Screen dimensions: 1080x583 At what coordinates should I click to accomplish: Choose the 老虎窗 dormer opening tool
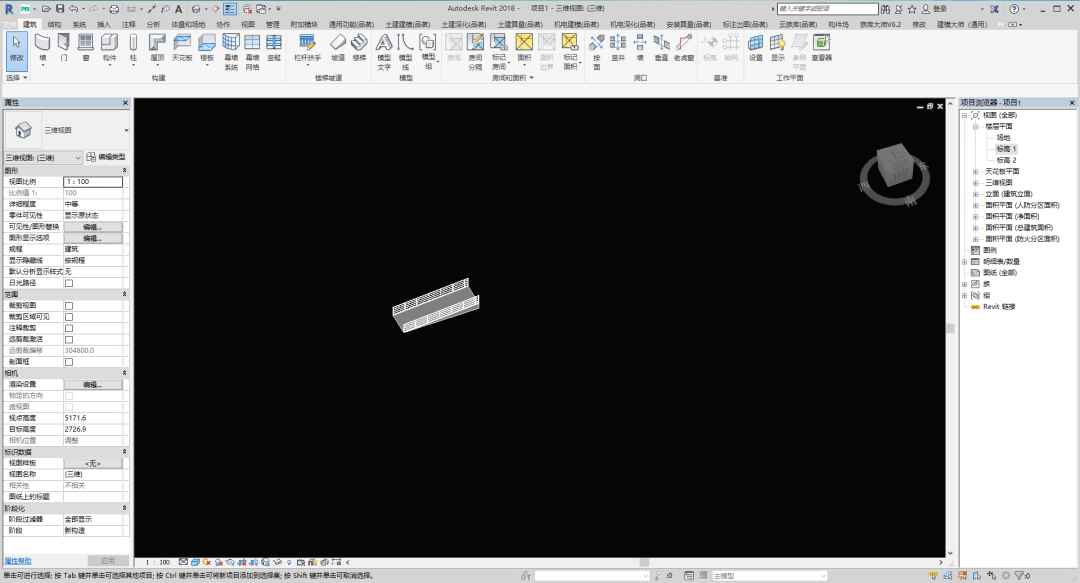point(683,48)
